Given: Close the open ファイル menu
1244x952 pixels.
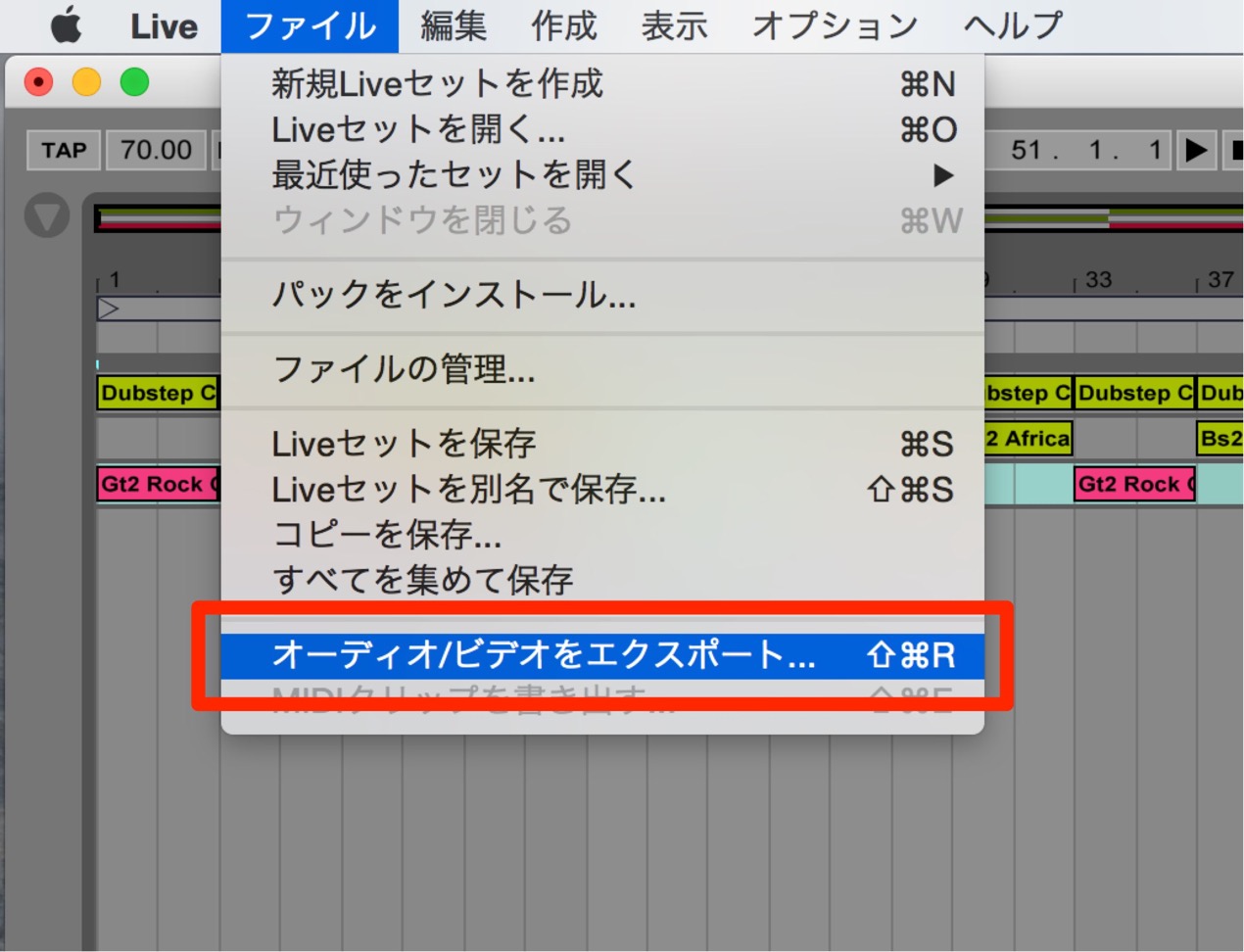Looking at the screenshot, I should tap(310, 26).
